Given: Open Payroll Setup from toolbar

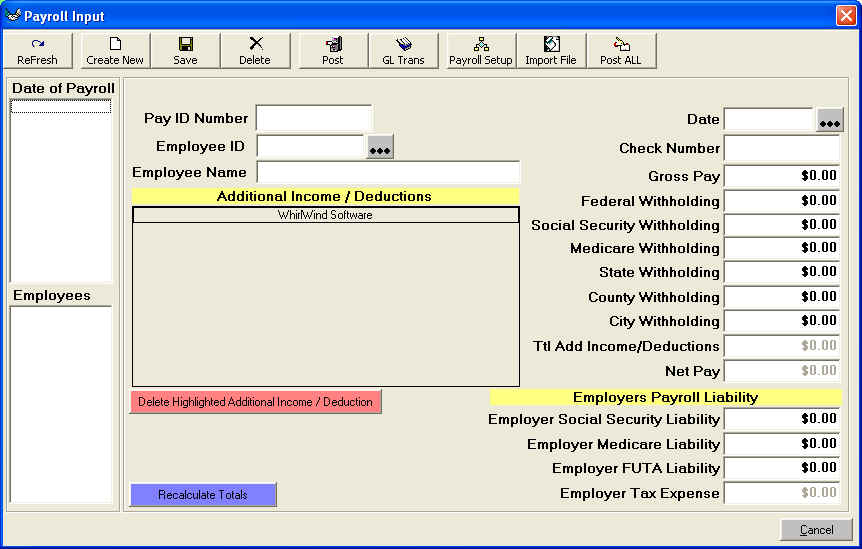Looking at the screenshot, I should pyautogui.click(x=481, y=51).
